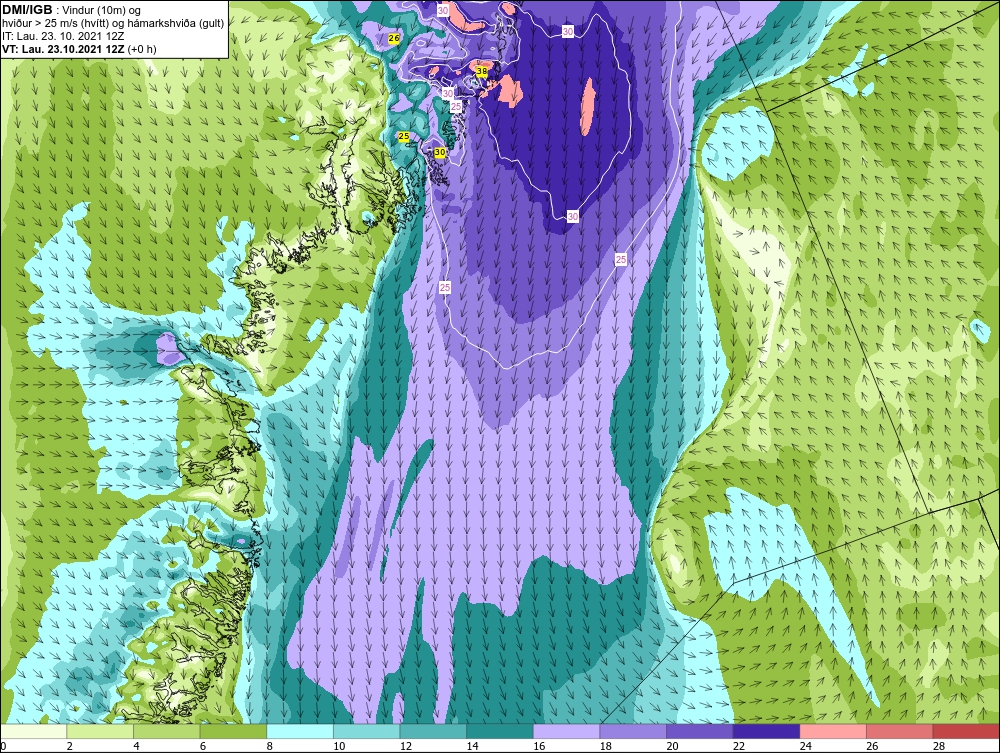Click the '0' tick on the colour scale
The image size is (1000, 753).
tap(3, 746)
